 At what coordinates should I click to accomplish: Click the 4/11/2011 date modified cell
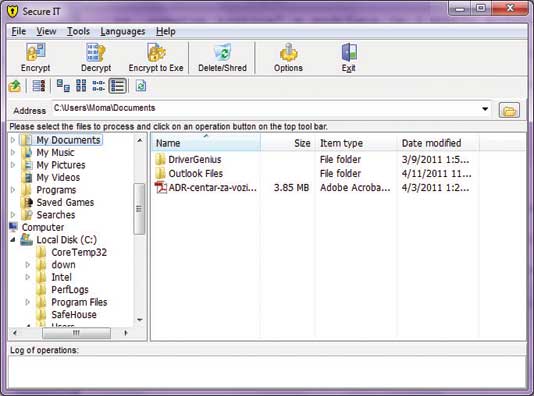tap(436, 173)
